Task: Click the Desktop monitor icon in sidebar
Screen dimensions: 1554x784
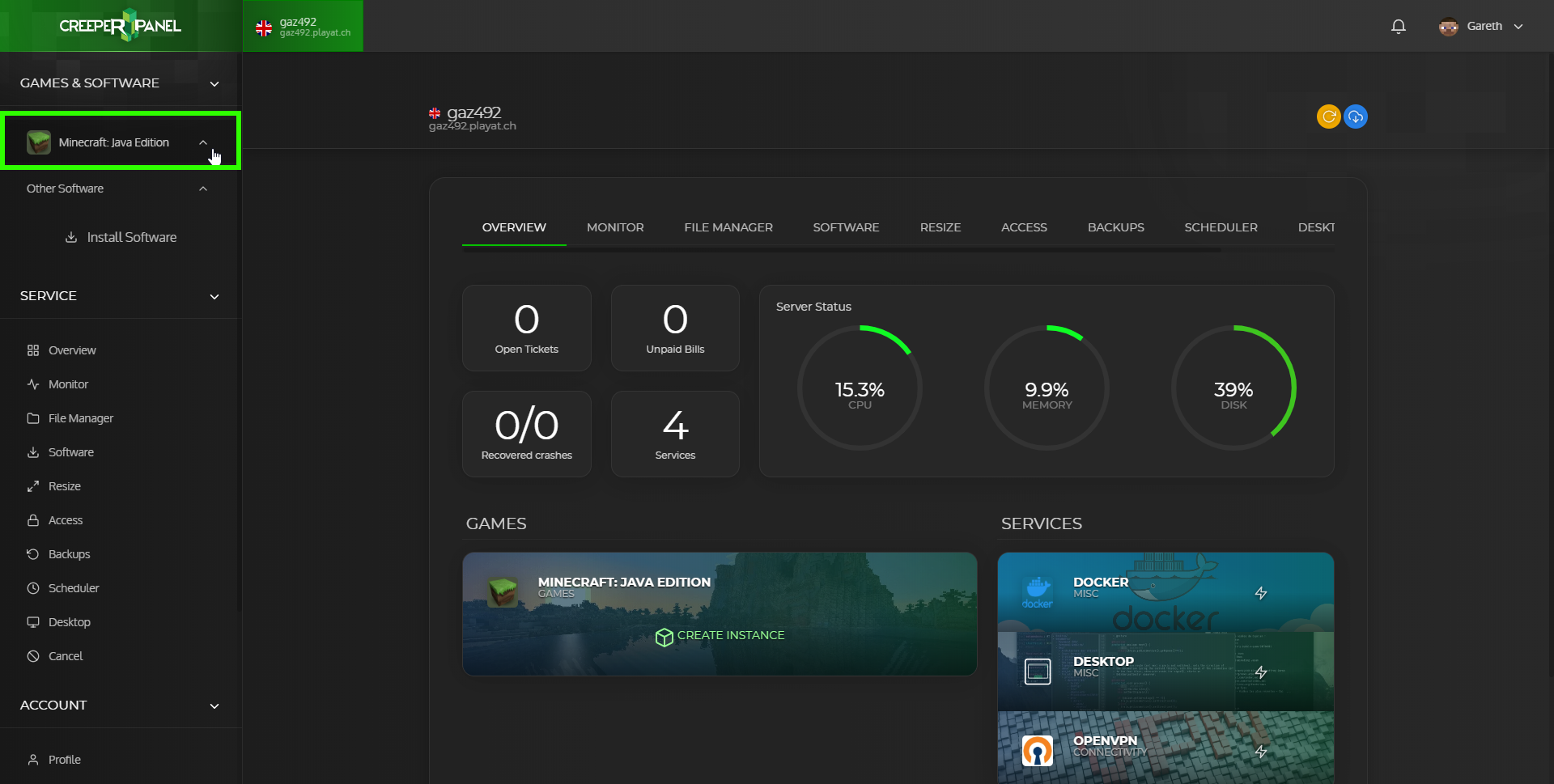Action: (33, 622)
